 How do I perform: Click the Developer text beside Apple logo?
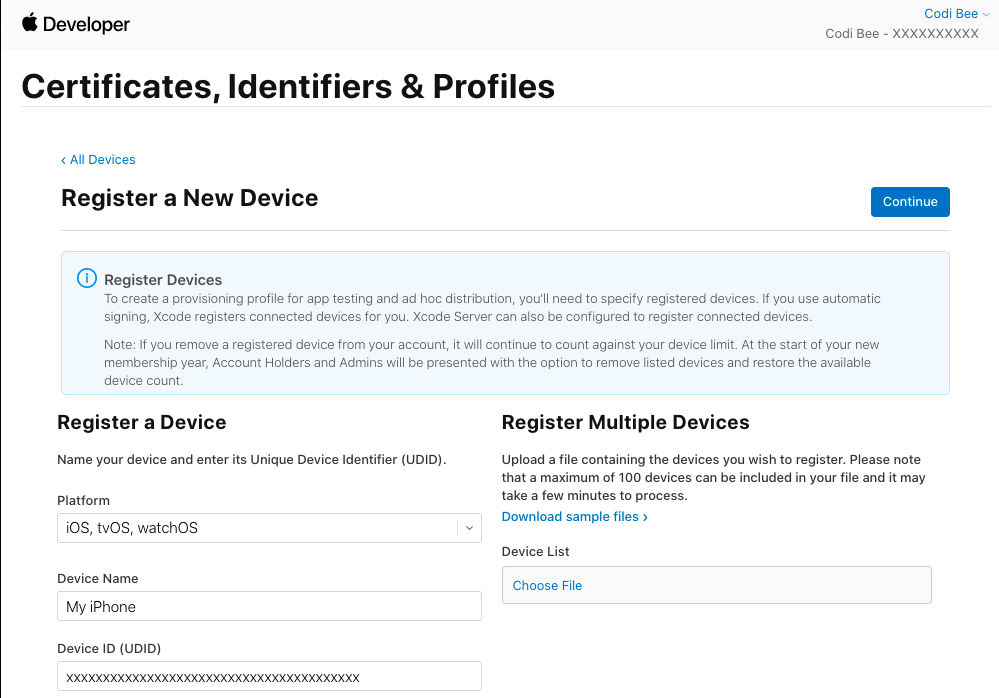coord(87,24)
